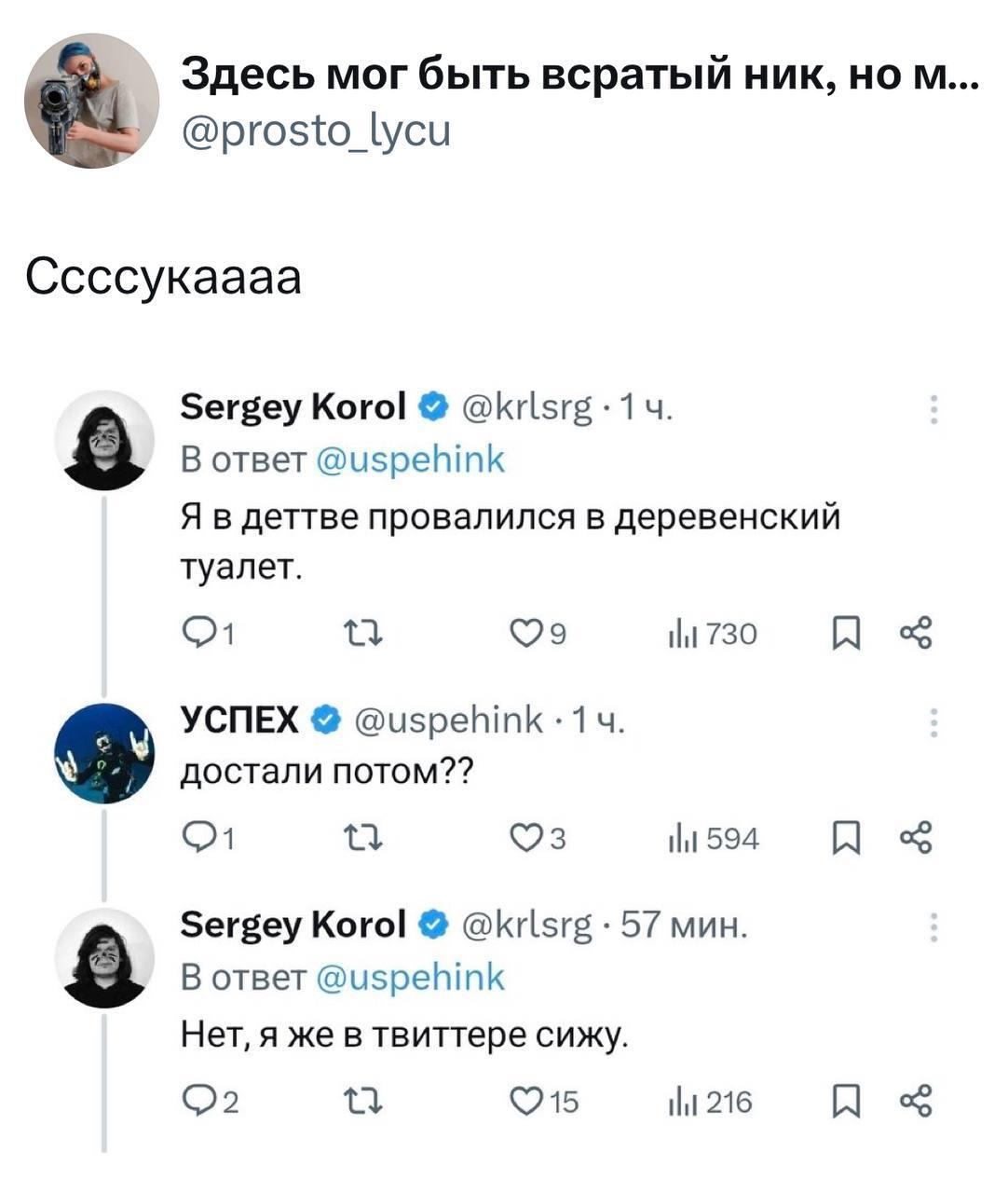Like the 'достали потом??' tweet

pos(526,840)
